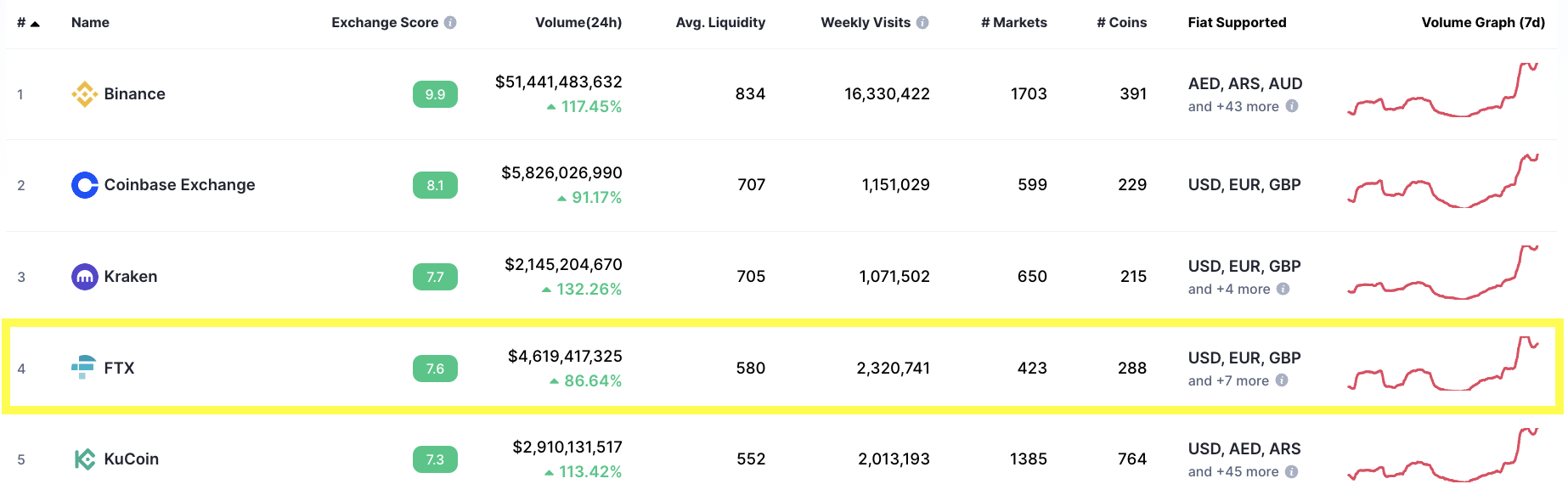The image size is (1568, 501).
Task: Click Kraken's 7.7 exchange score badge
Action: coord(435,277)
